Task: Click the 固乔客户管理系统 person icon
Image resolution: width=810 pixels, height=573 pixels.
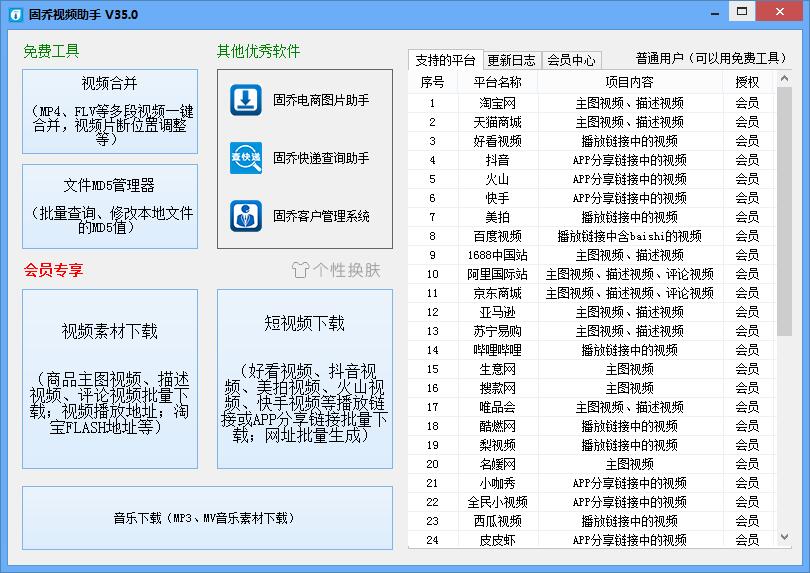Action: 245,215
